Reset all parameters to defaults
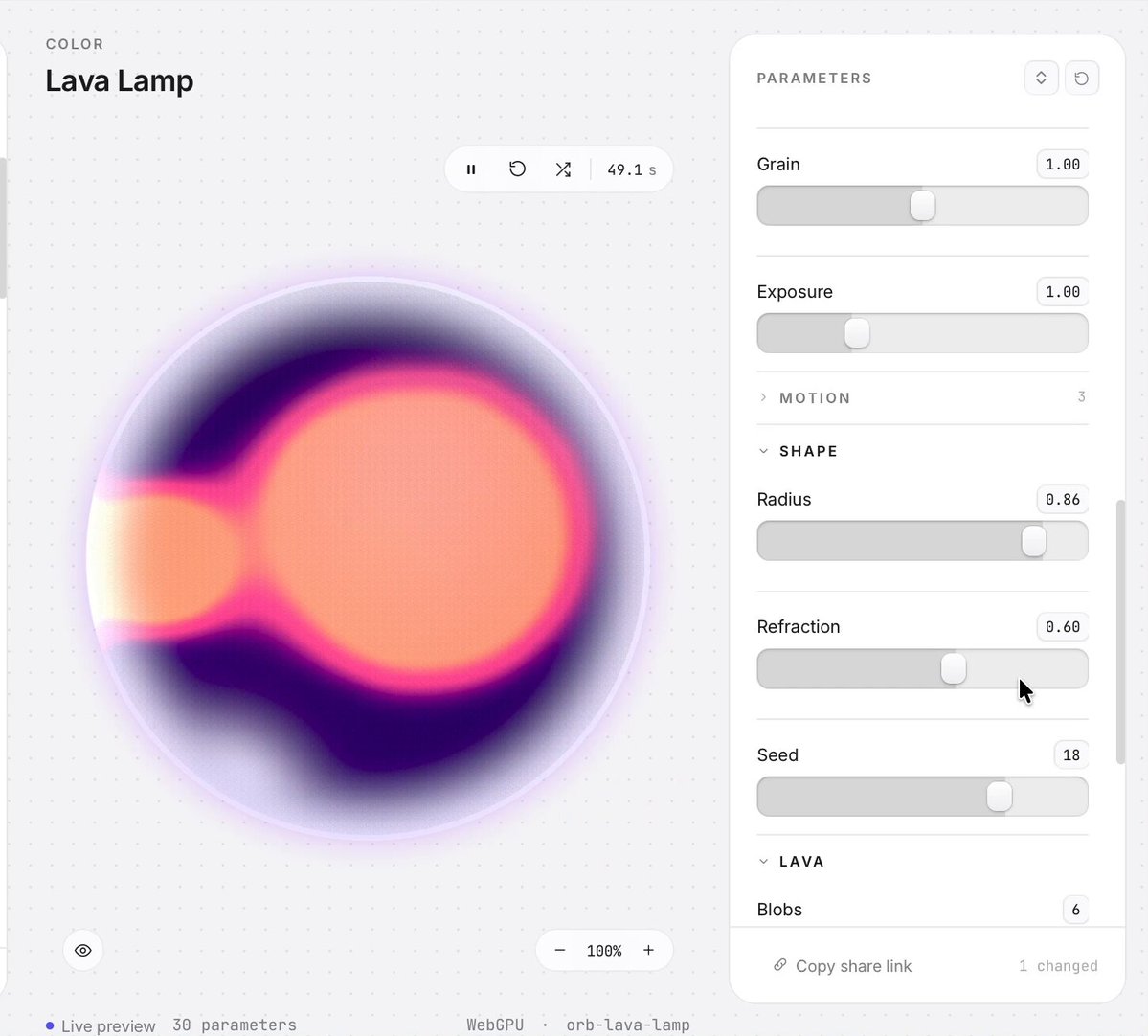This screenshot has height=1036, width=1148. (1081, 78)
